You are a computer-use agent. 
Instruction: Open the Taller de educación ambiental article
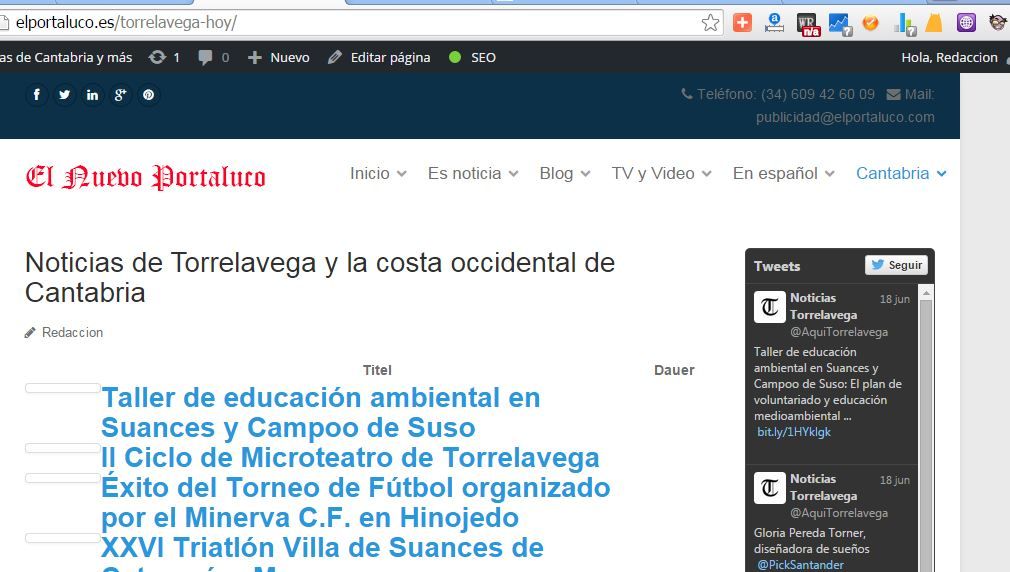[321, 412]
